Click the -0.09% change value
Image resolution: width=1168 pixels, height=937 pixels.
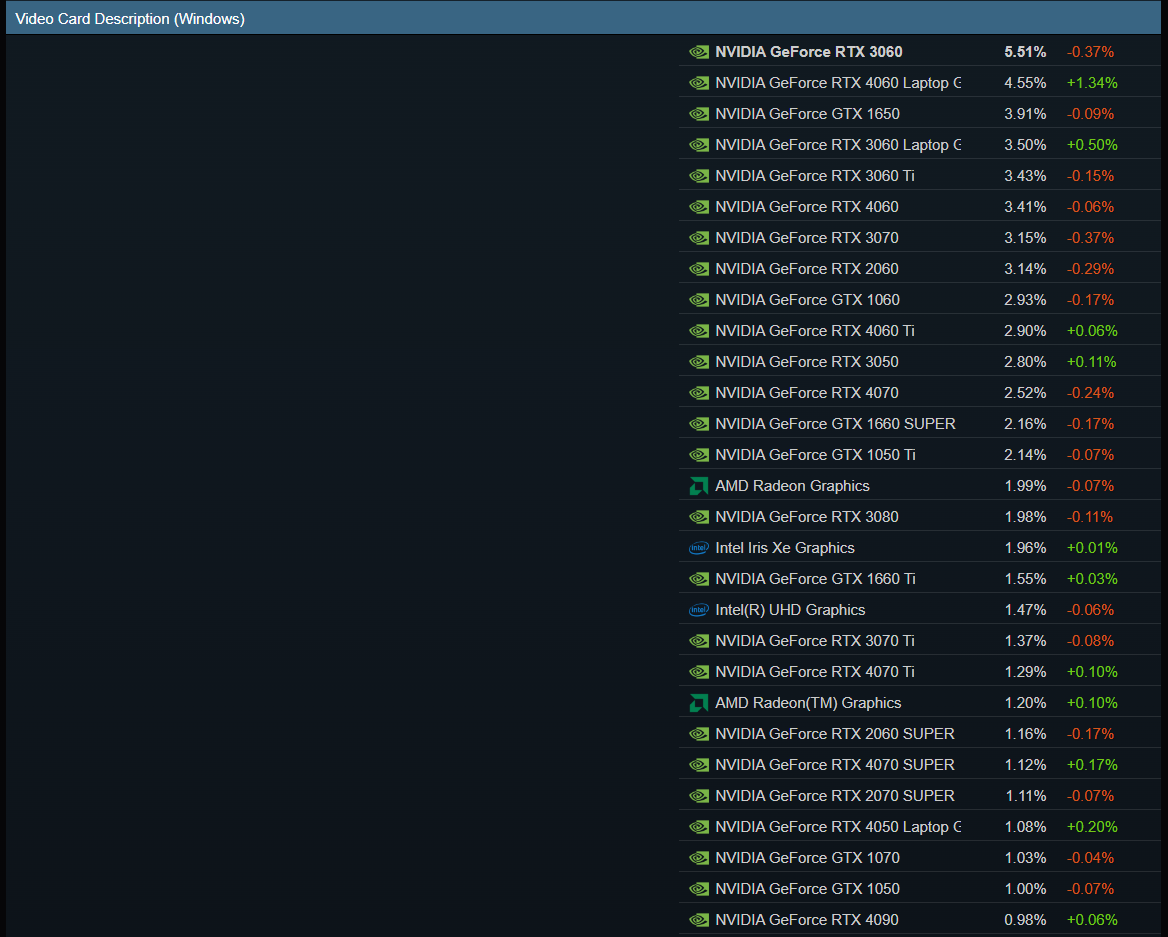pos(1091,114)
